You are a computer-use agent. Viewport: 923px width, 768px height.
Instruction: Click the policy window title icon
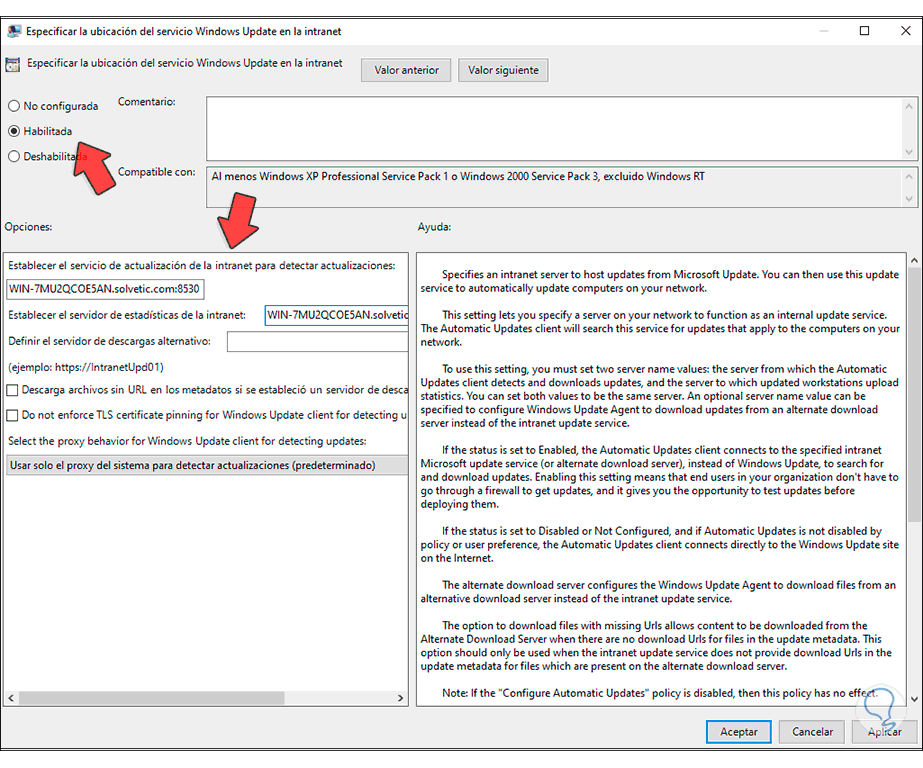[14, 31]
